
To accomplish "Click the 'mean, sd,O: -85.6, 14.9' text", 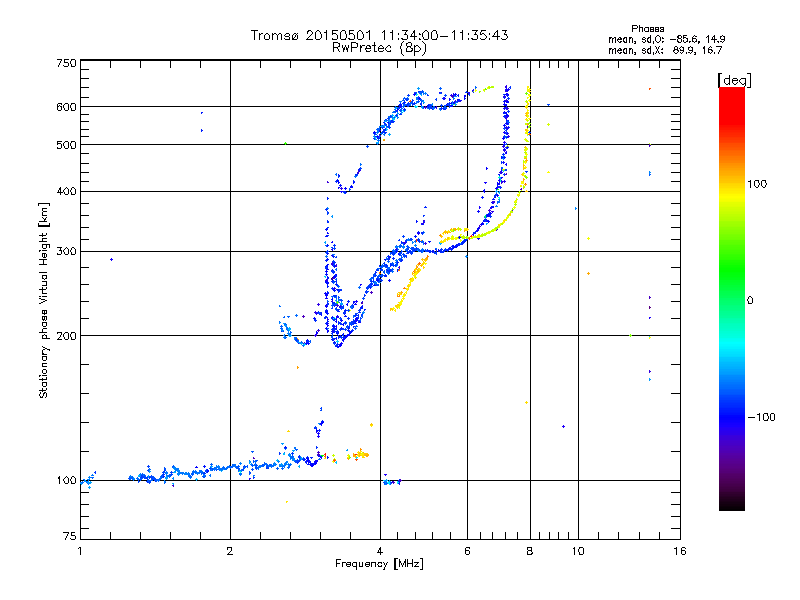I will pos(666,39).
